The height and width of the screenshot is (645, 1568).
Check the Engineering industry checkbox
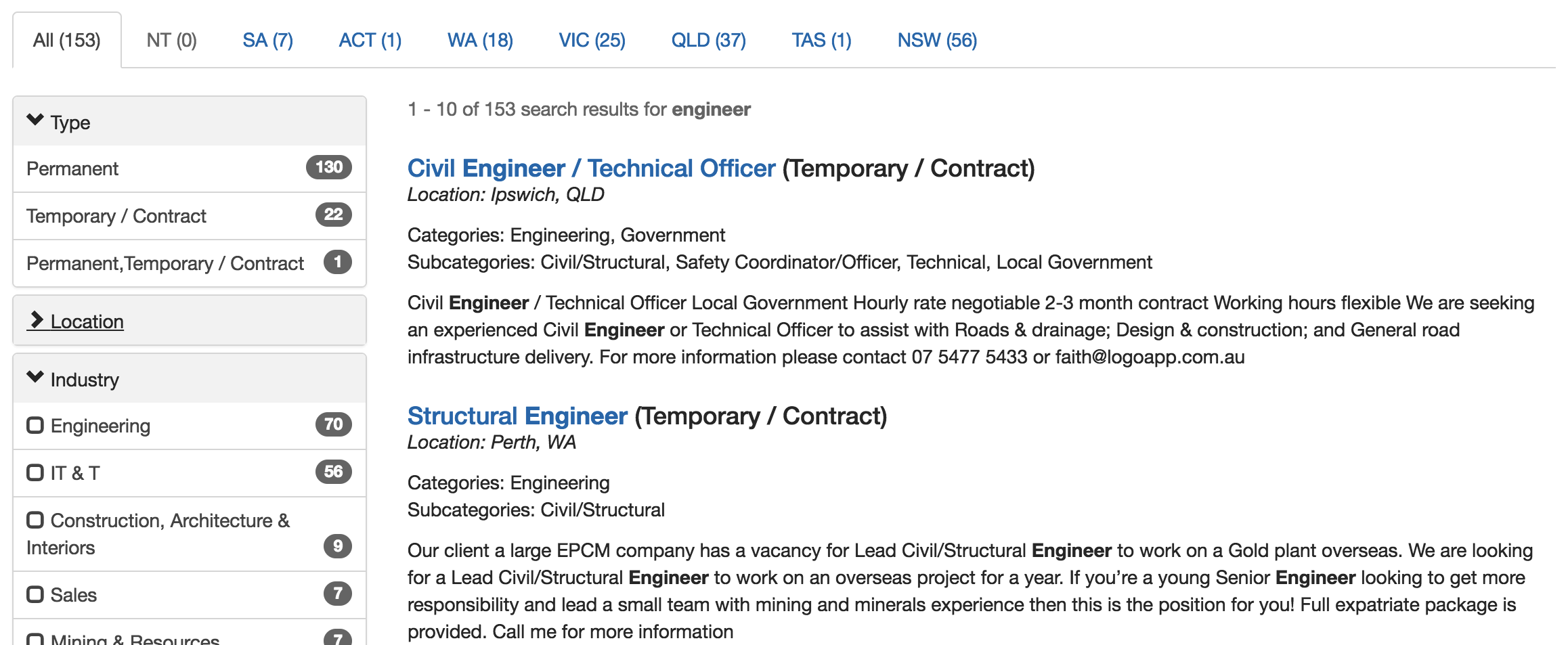35,426
